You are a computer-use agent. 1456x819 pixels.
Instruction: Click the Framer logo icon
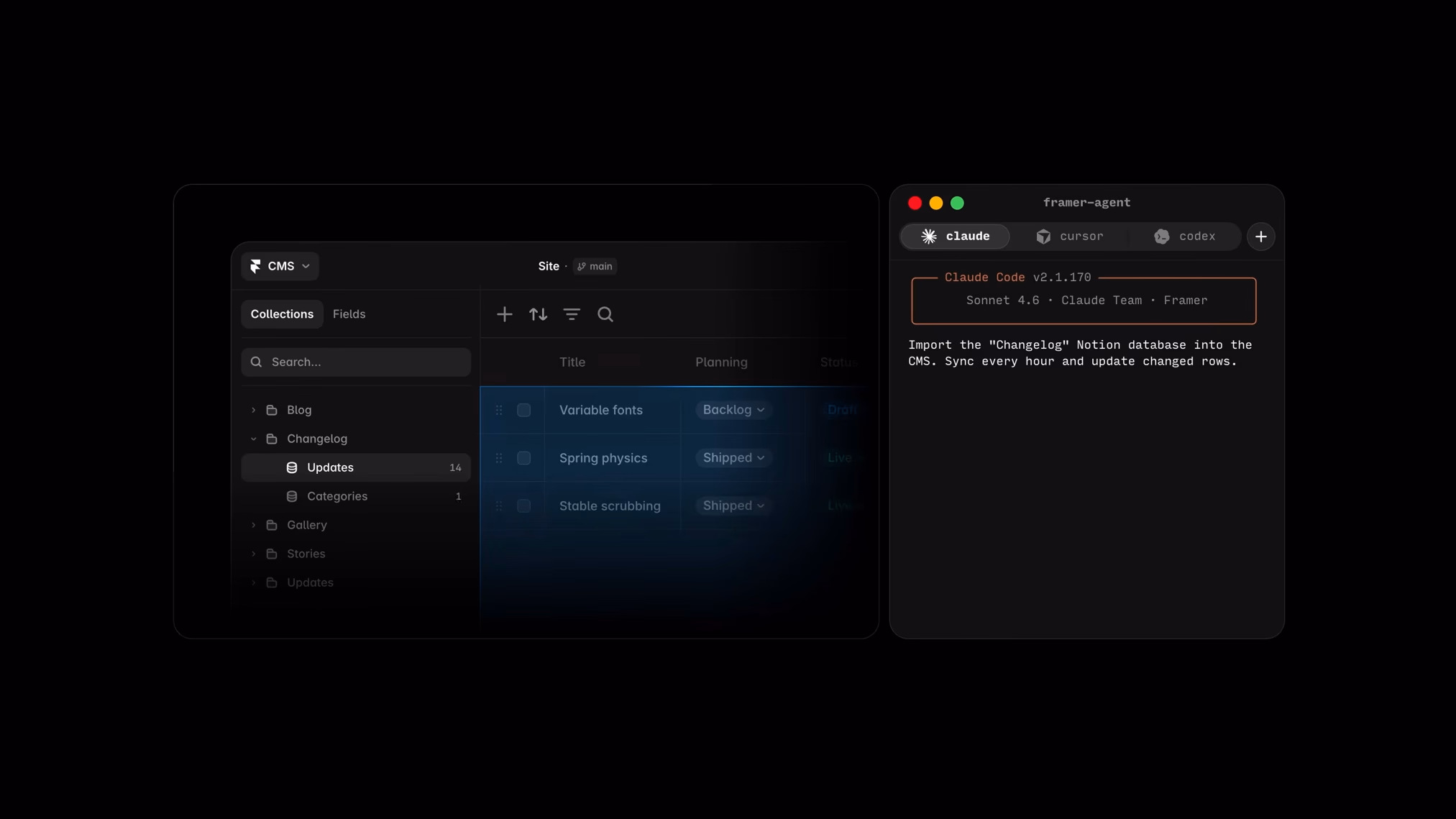click(255, 266)
